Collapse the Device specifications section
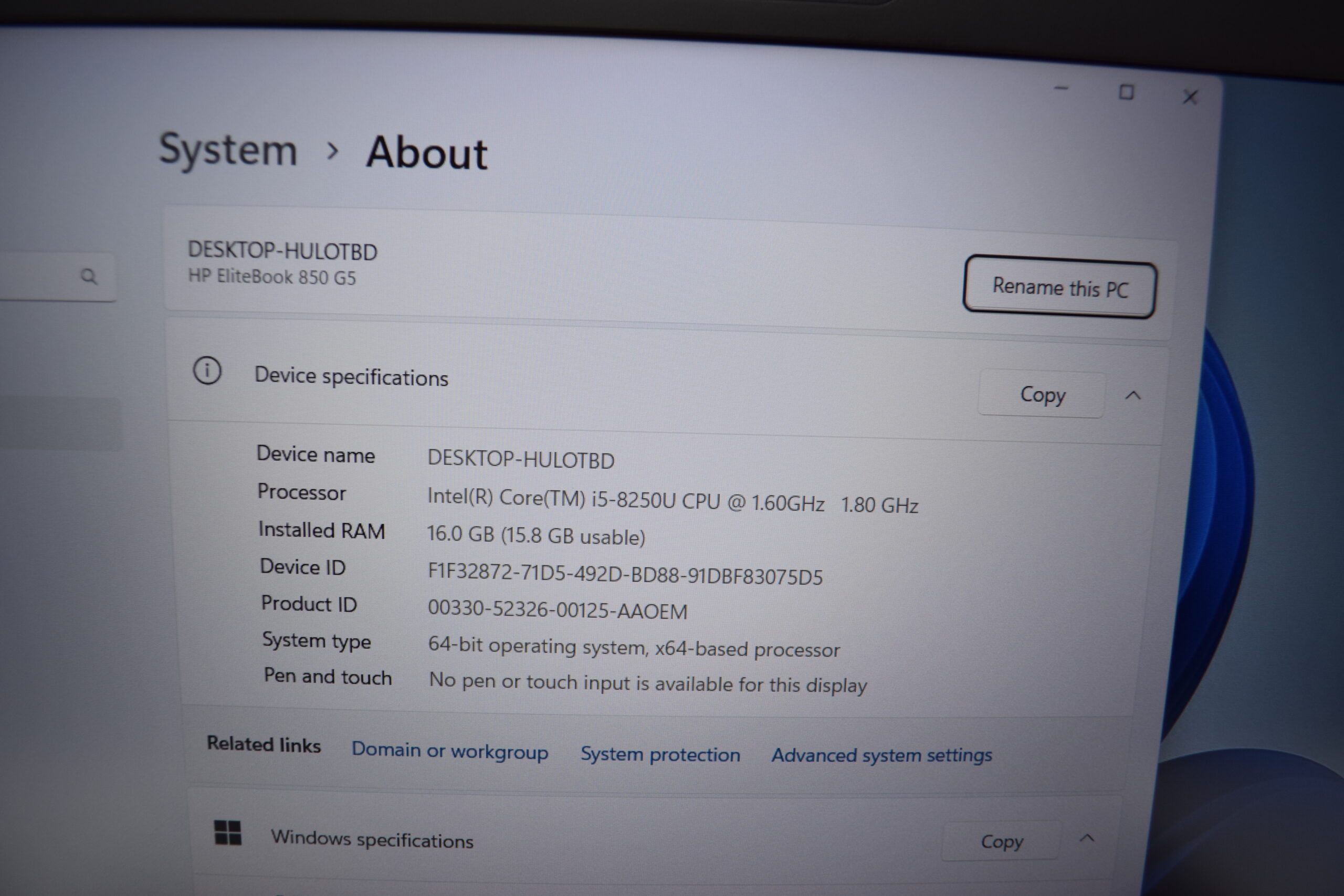This screenshot has height=896, width=1344. (x=1132, y=395)
